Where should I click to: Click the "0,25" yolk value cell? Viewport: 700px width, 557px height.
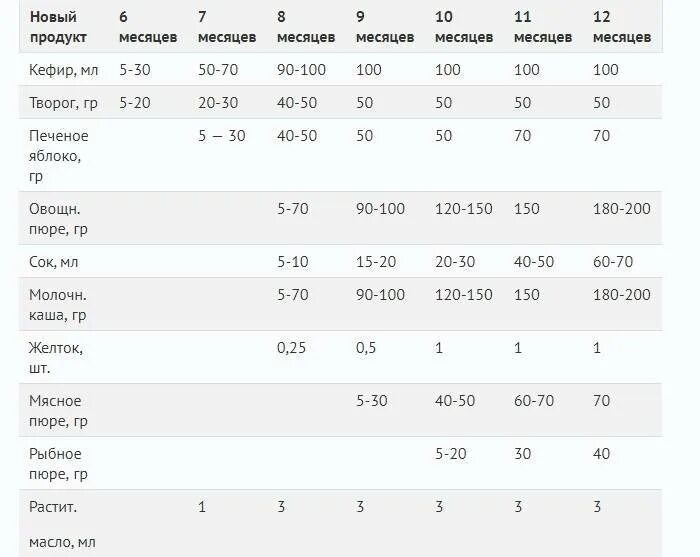292,348
